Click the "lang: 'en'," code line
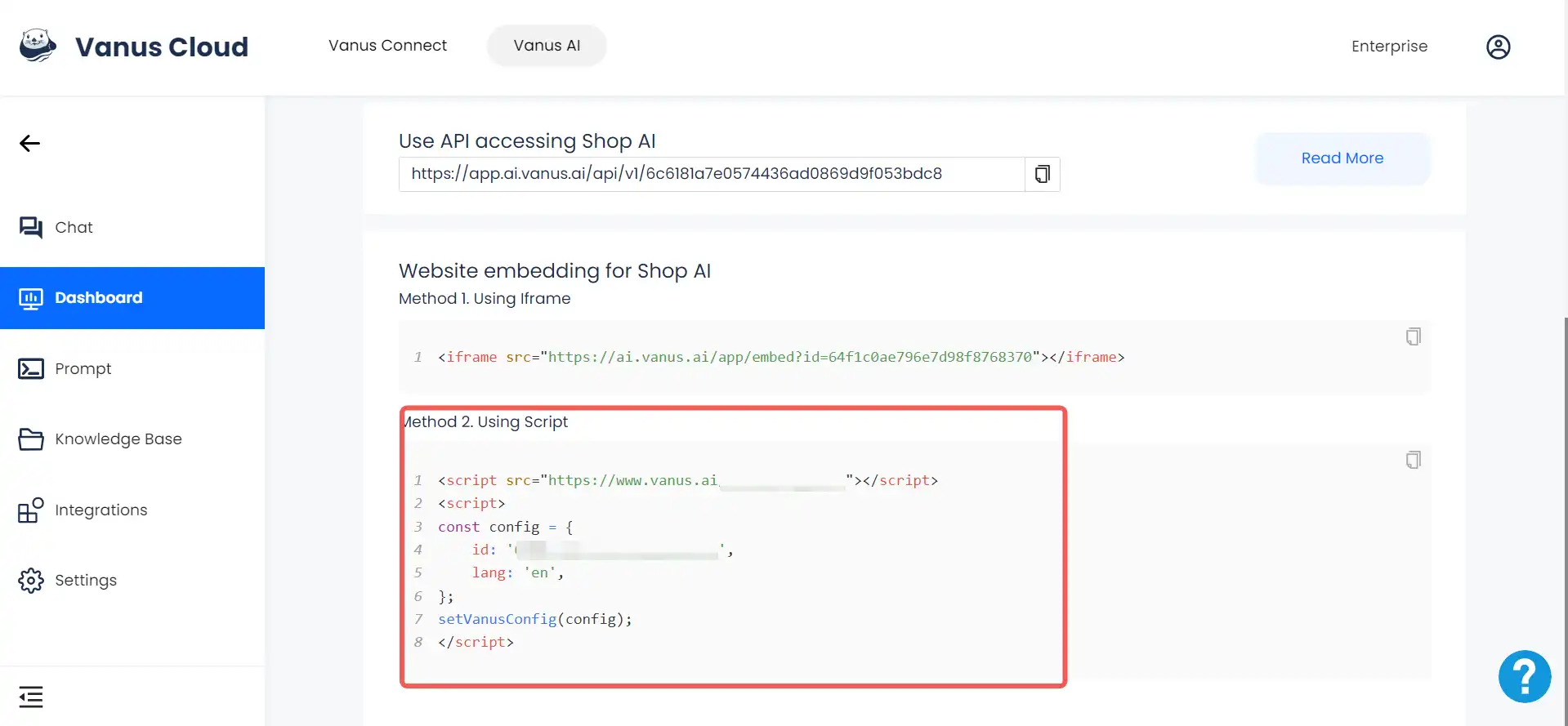 (x=518, y=572)
